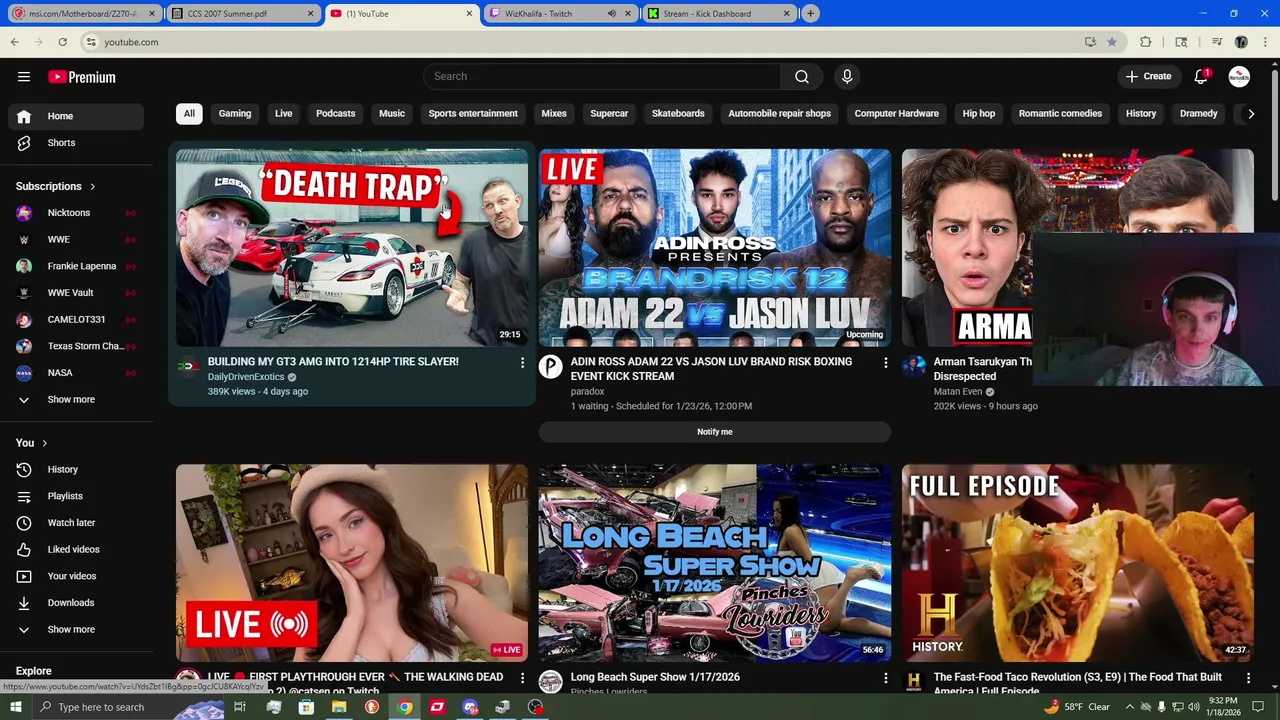Image resolution: width=1280 pixels, height=720 pixels.
Task: Show next category chips with arrow
Action: (x=1250, y=114)
